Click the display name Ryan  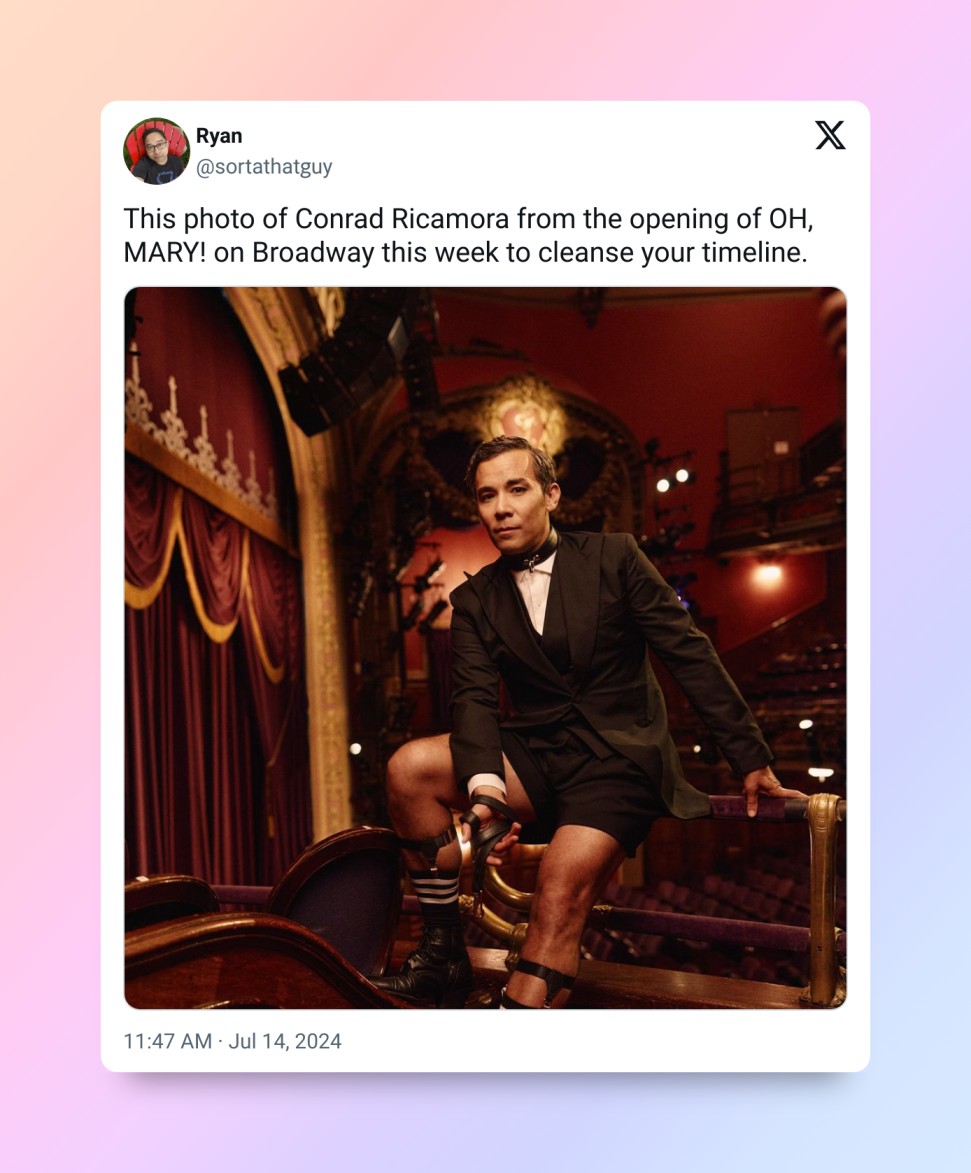tap(218, 135)
